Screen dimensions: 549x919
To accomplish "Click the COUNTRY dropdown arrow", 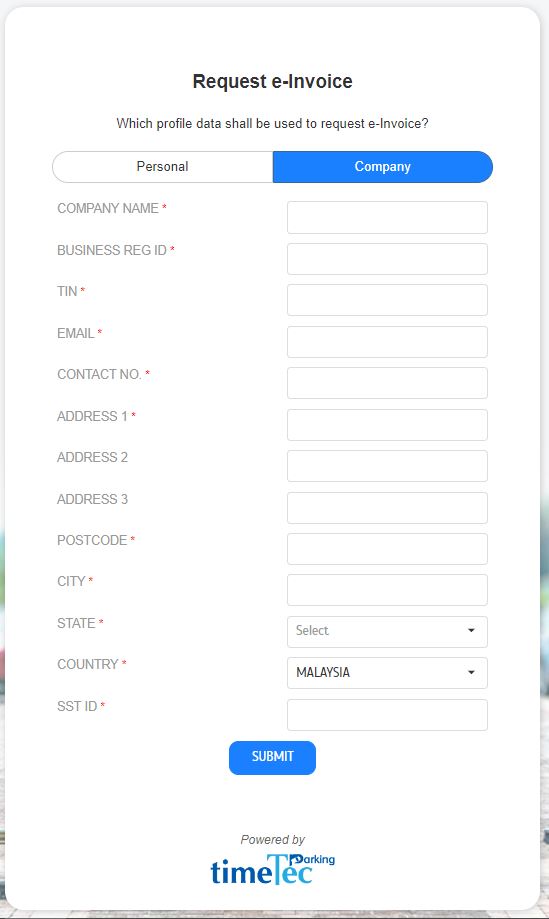I will (471, 672).
